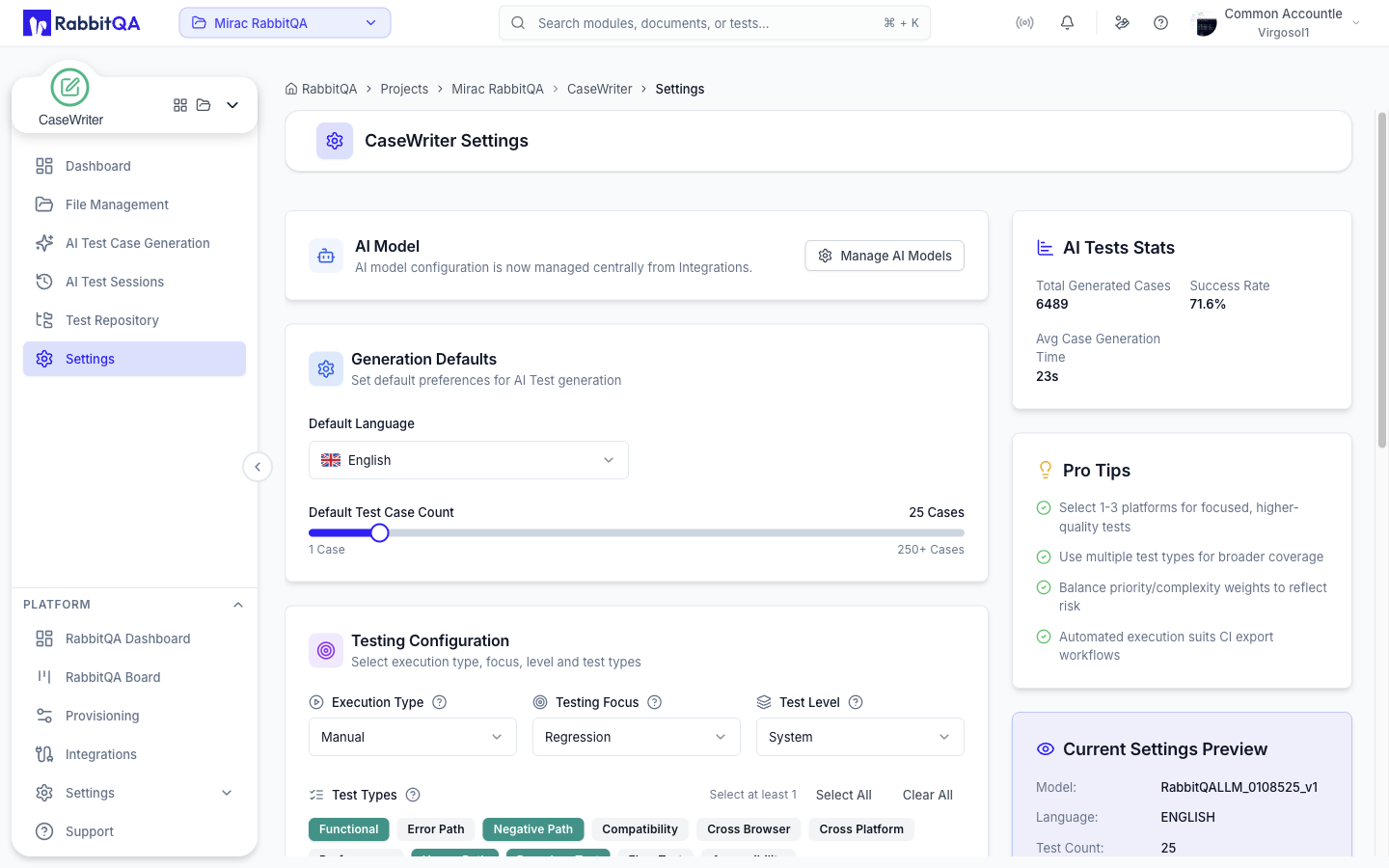Open the Mirac RabbitQA project selector
This screenshot has height=868, width=1389.
coord(285,23)
